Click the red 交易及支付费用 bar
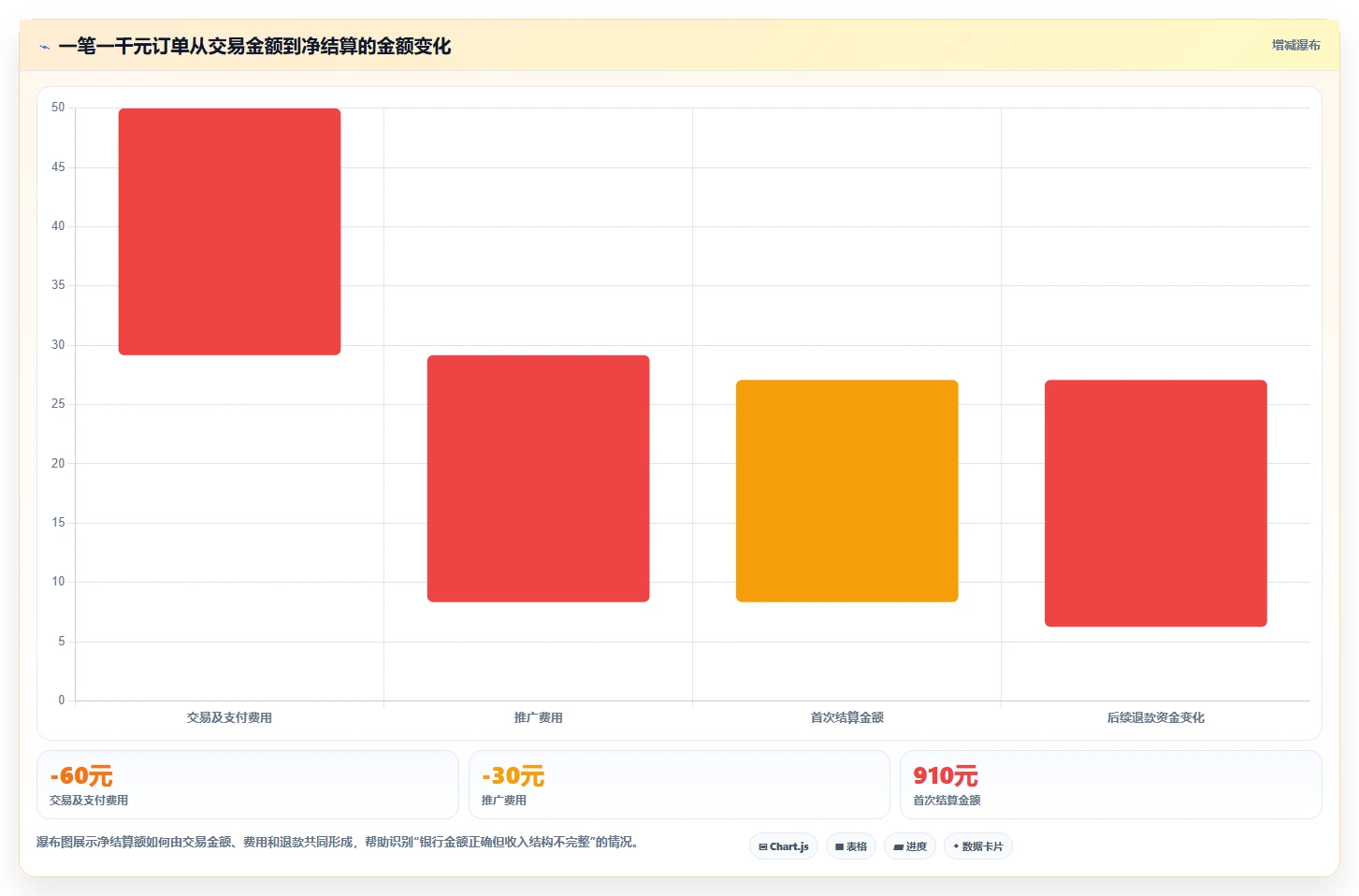 (x=229, y=232)
